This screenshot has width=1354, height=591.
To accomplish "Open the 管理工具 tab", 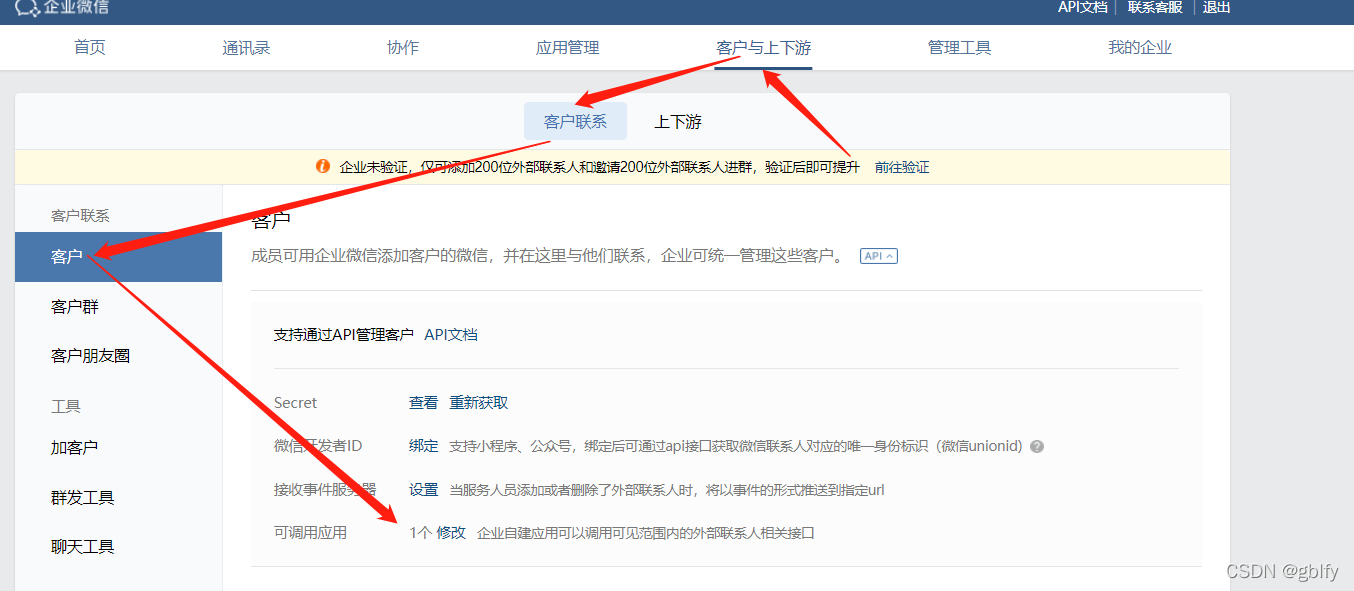I will pyautogui.click(x=960, y=47).
